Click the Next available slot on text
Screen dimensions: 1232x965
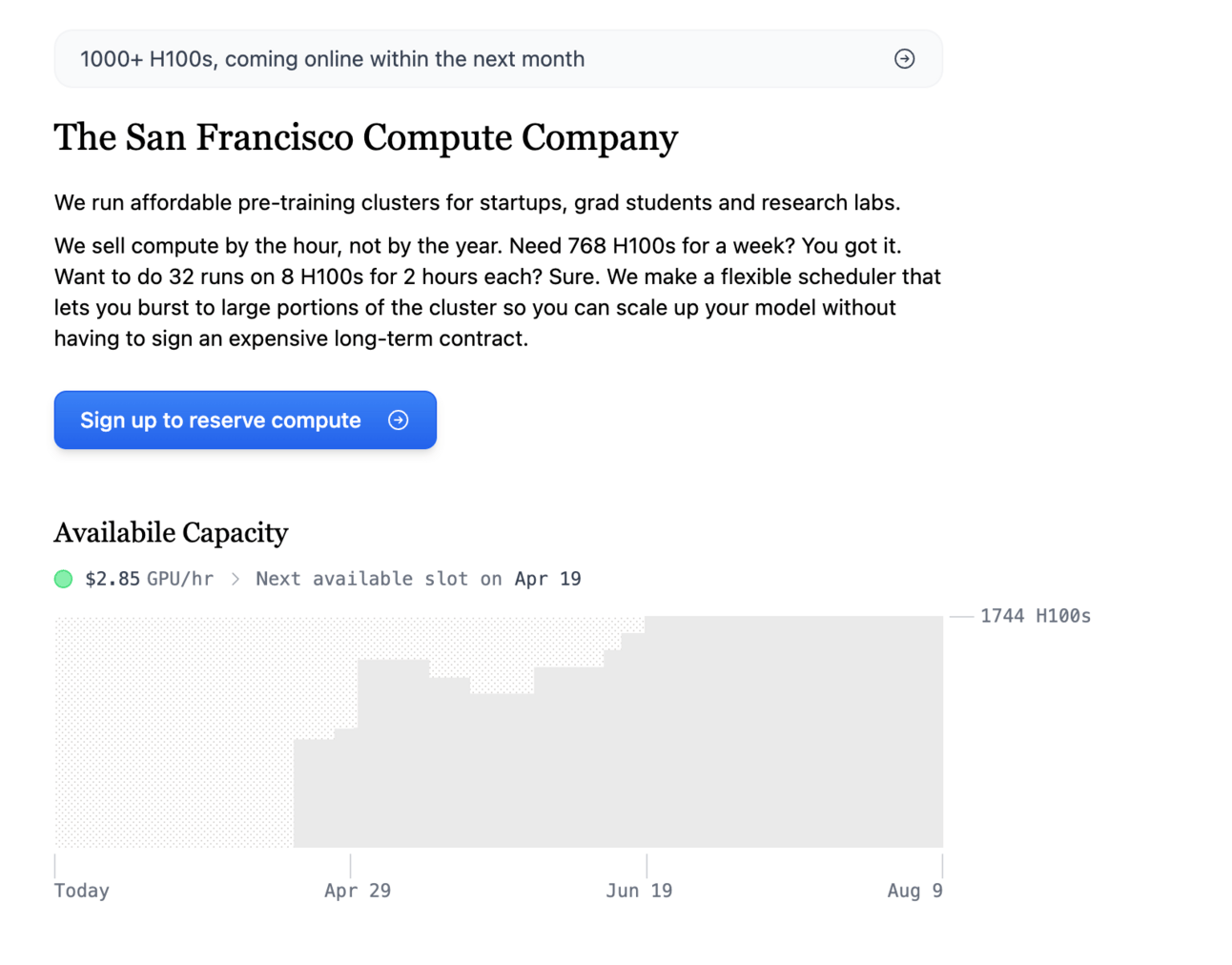click(x=379, y=579)
